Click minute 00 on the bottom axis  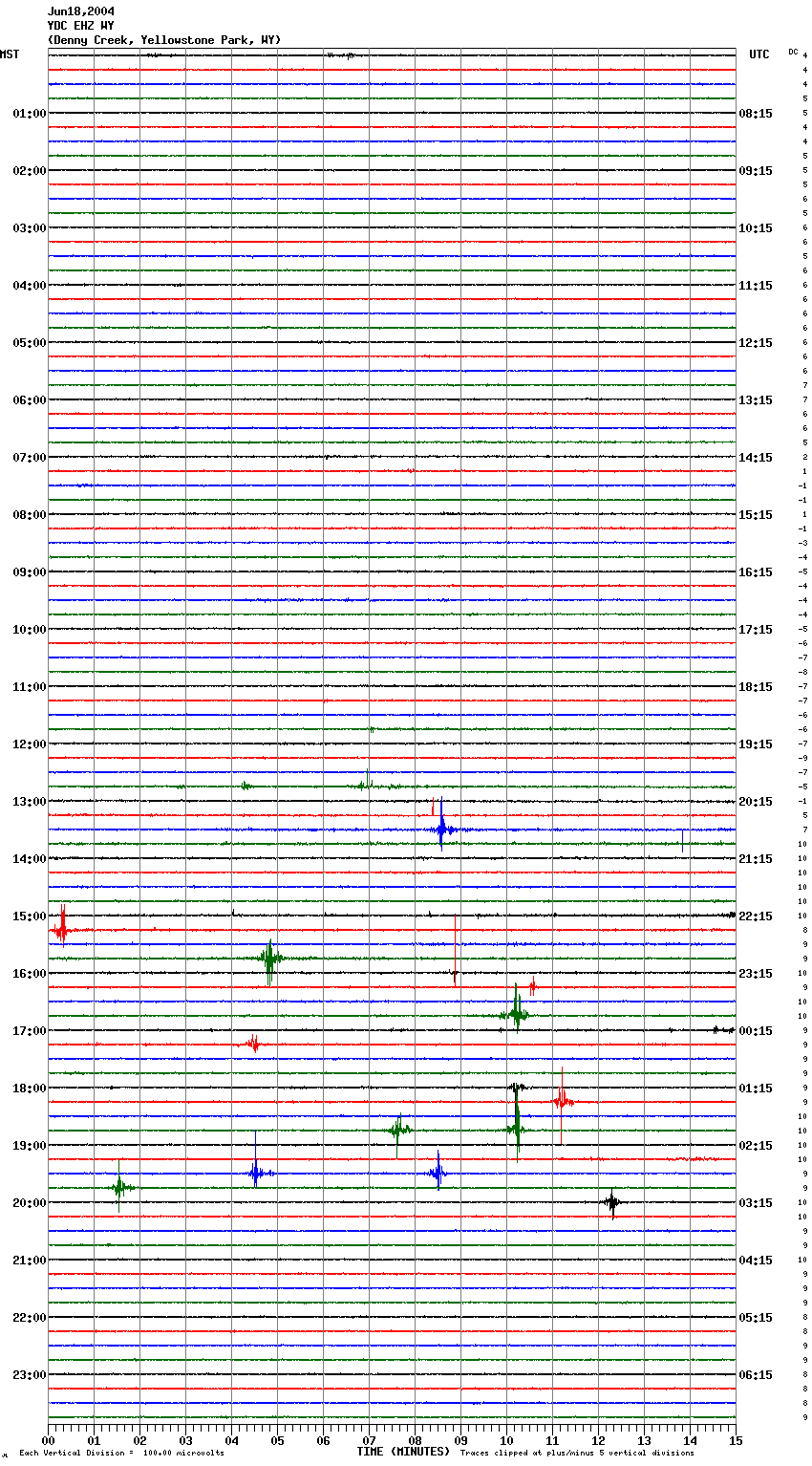click(48, 1440)
